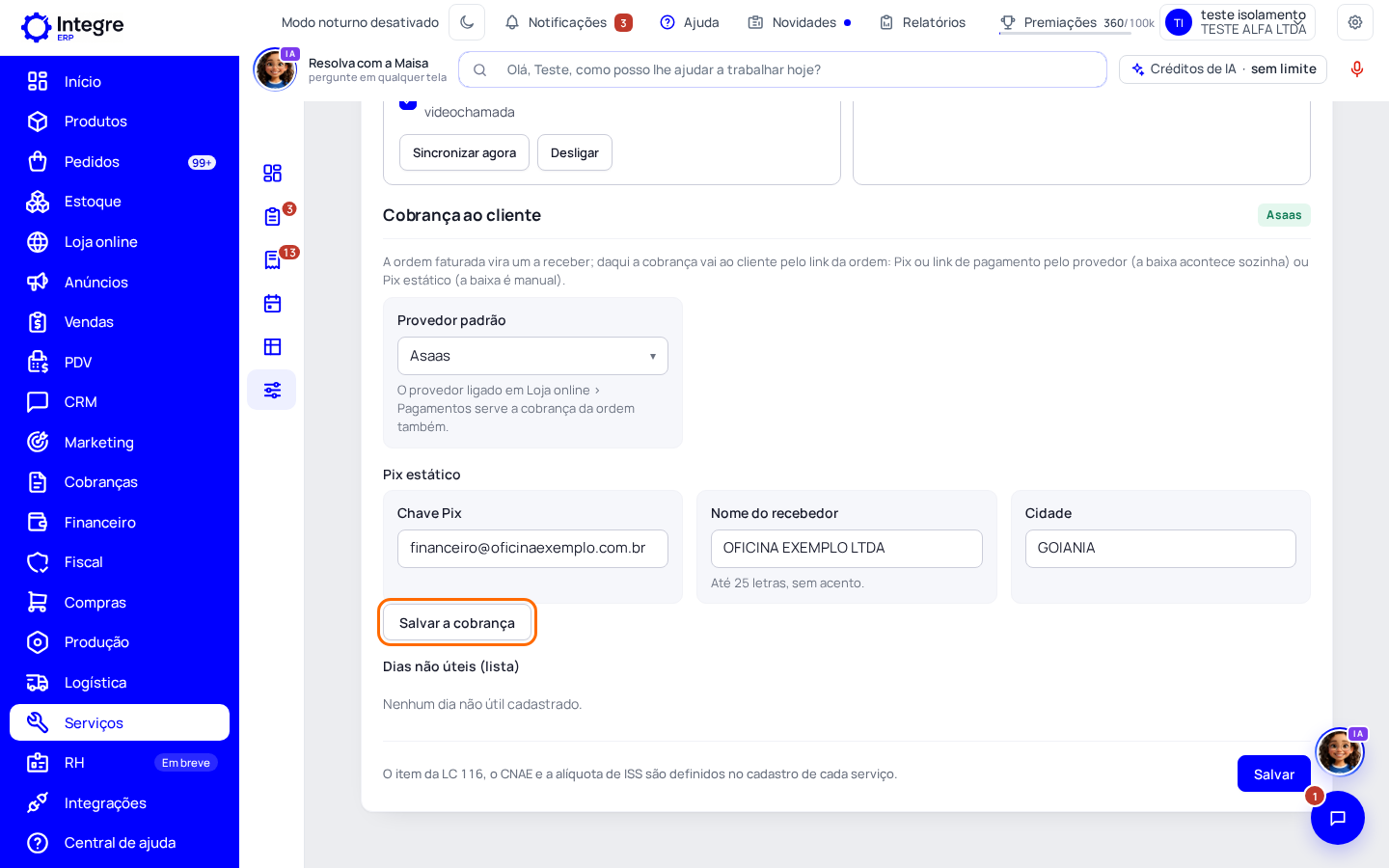Click the red microphone icon
1389x868 pixels.
(1356, 69)
